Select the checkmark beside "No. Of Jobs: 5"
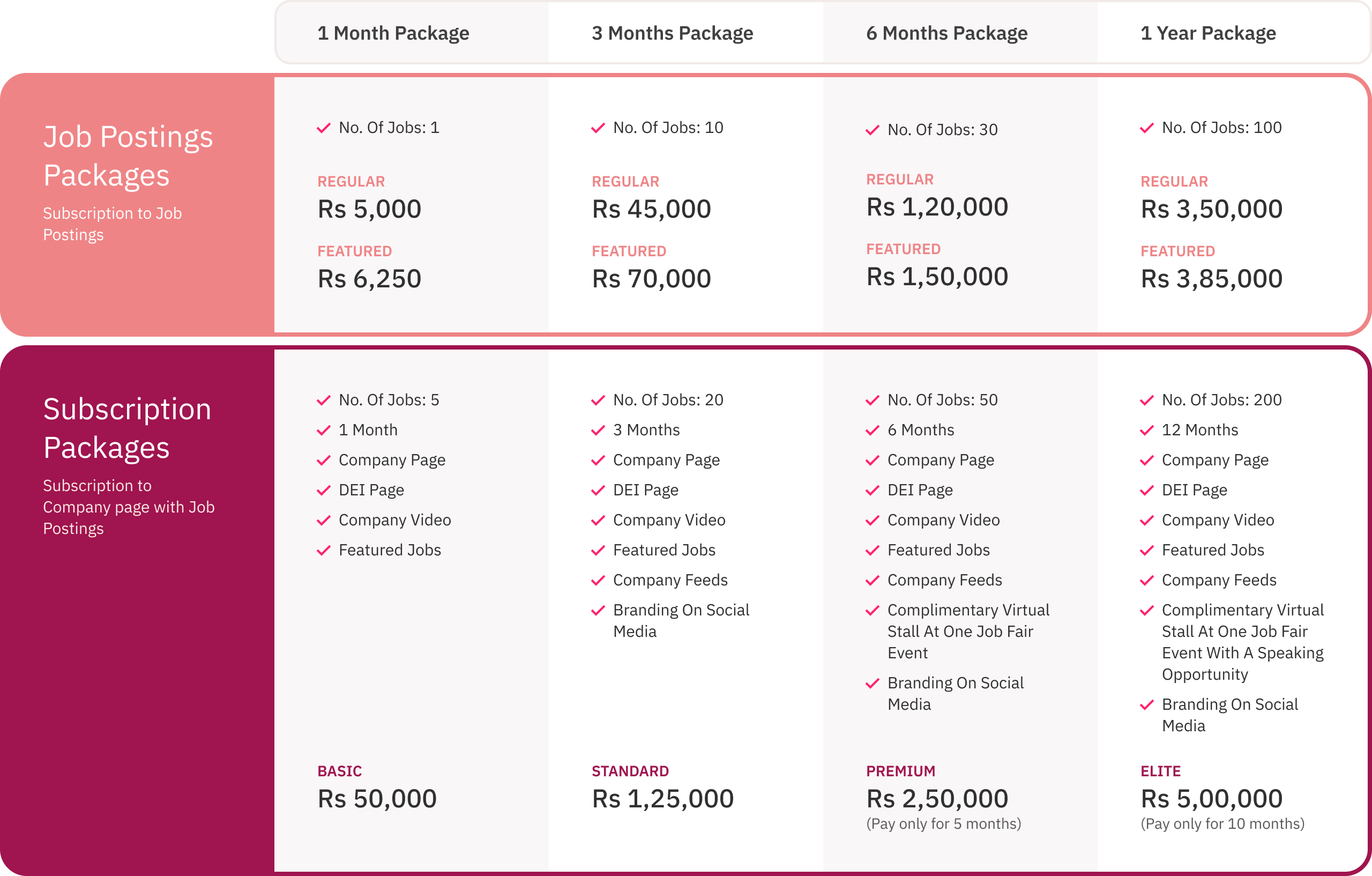Viewport: 1372px width, 876px height. click(324, 400)
